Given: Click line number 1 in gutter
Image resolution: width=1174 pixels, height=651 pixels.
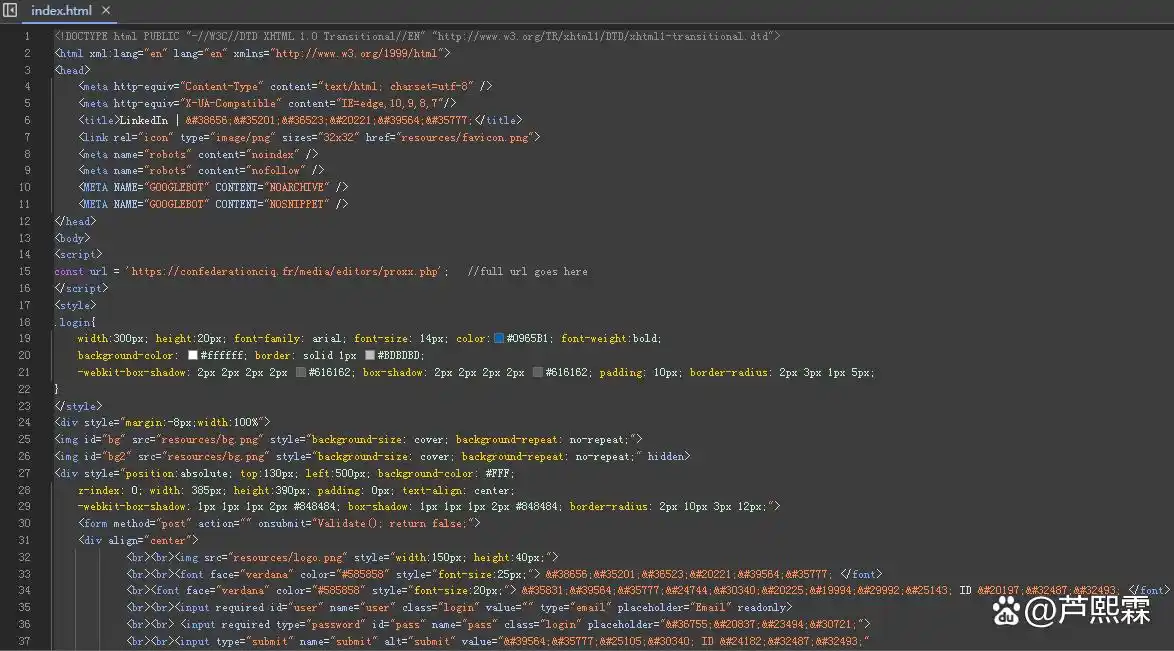Looking at the screenshot, I should pyautogui.click(x=27, y=36).
